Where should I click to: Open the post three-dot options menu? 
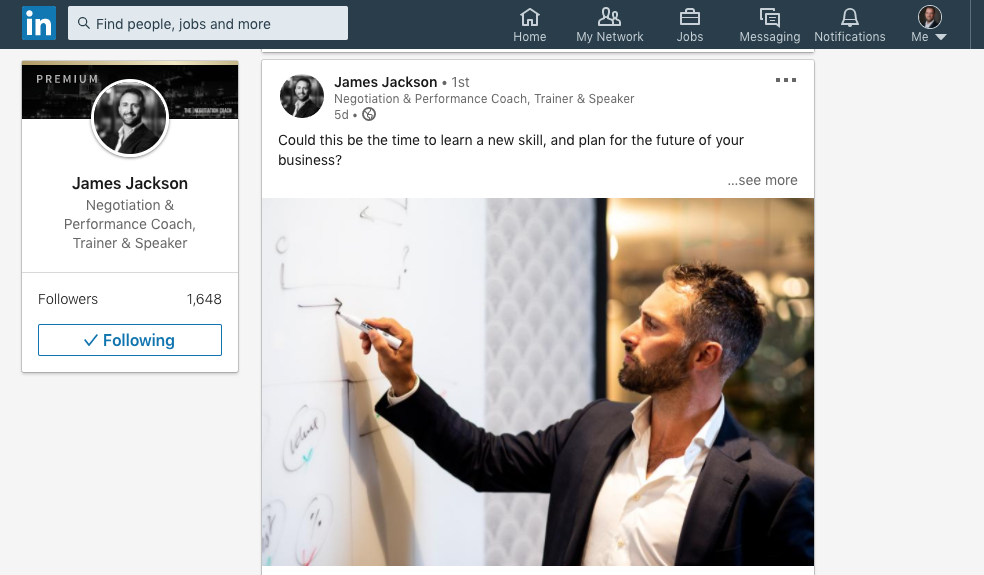[x=786, y=80]
